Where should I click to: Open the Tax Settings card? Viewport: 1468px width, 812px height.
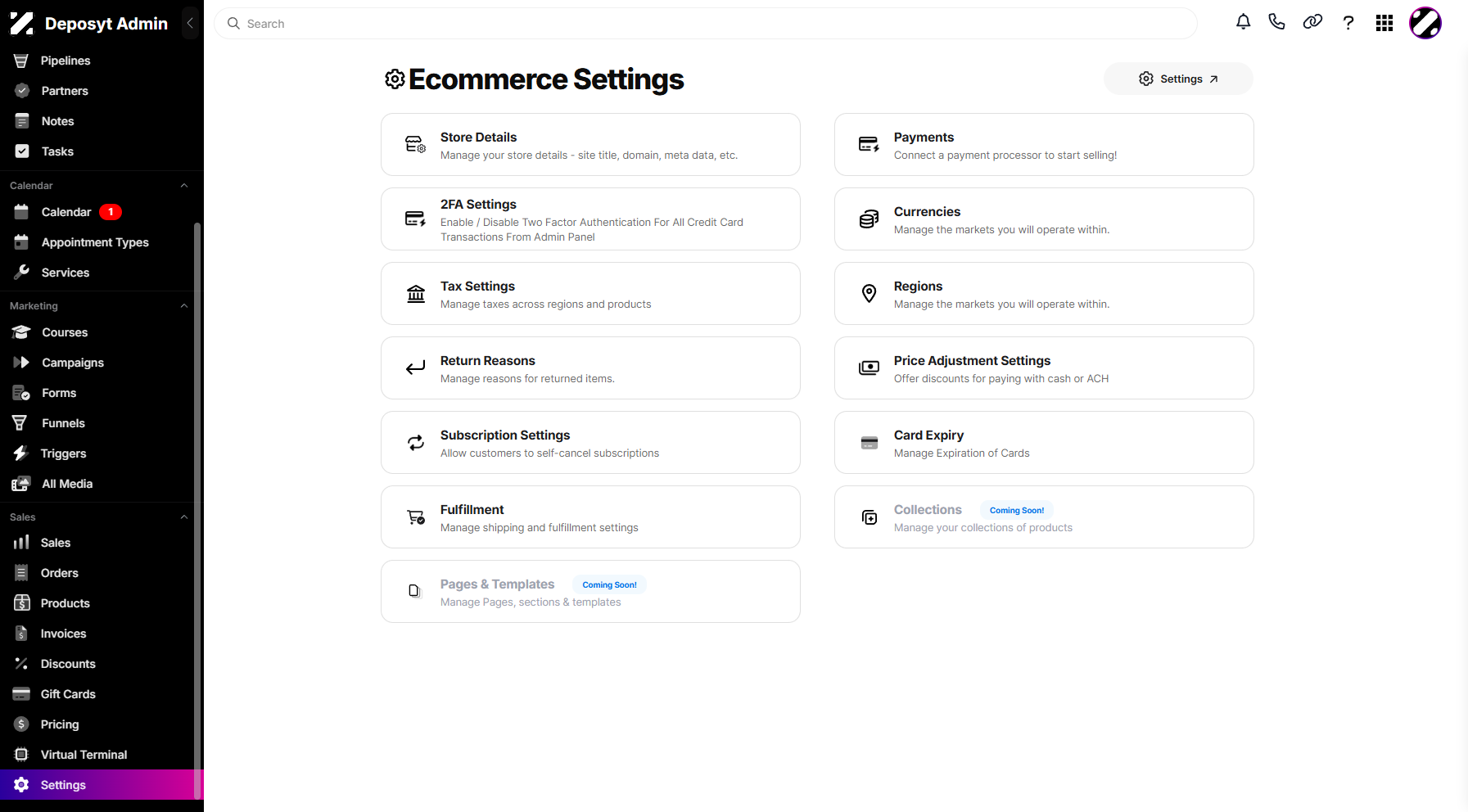[590, 294]
